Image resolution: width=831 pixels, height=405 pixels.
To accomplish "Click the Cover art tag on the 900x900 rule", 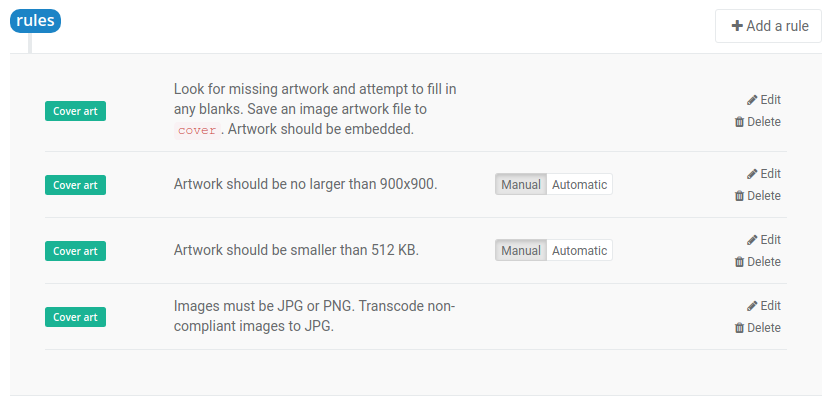I will (75, 185).
